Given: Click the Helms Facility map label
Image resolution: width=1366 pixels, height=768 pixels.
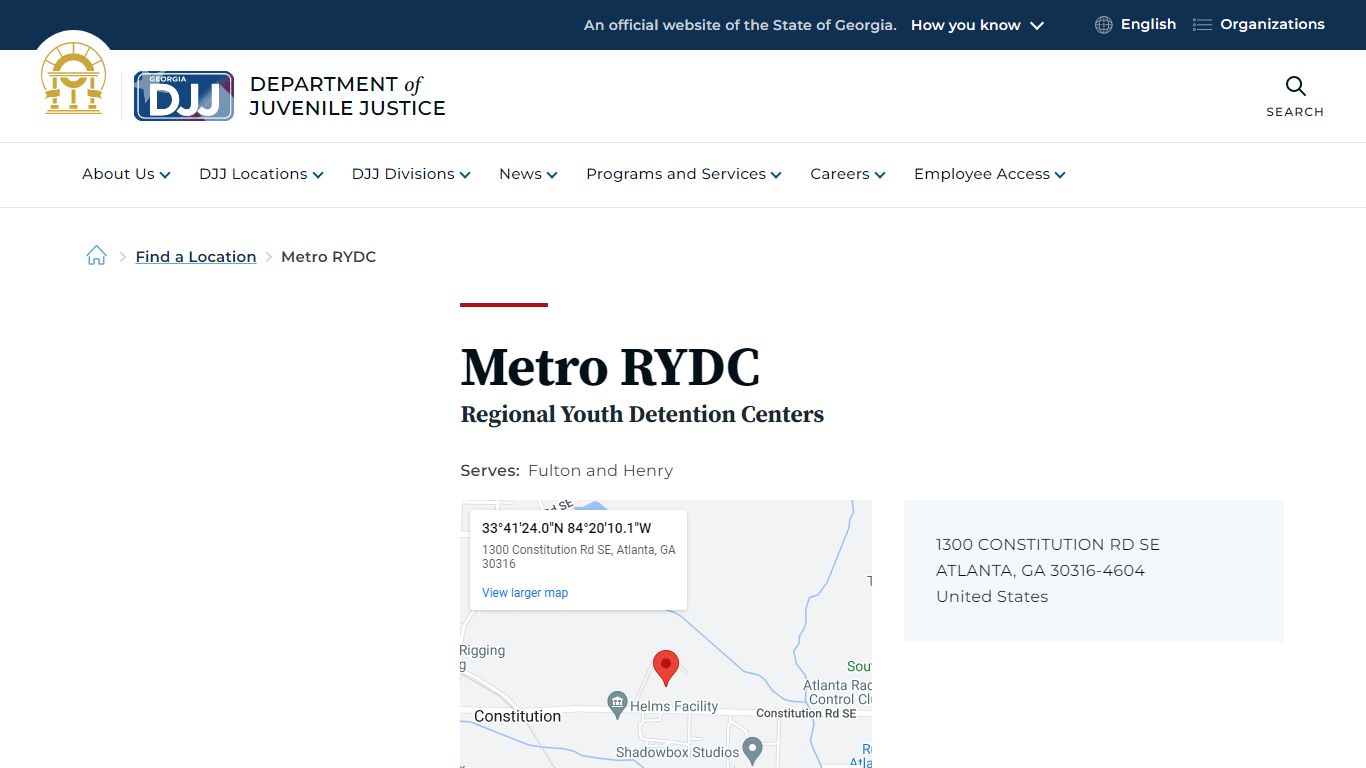Looking at the screenshot, I should pos(674,706).
